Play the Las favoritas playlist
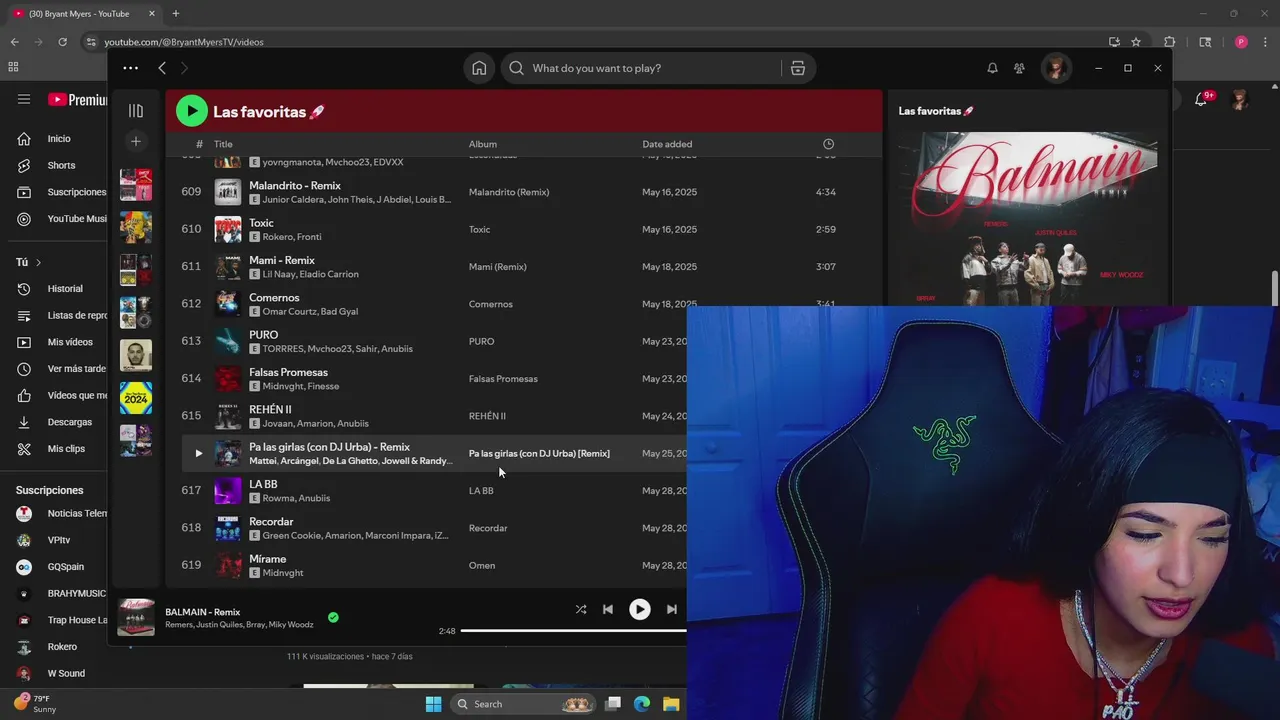 click(x=191, y=111)
